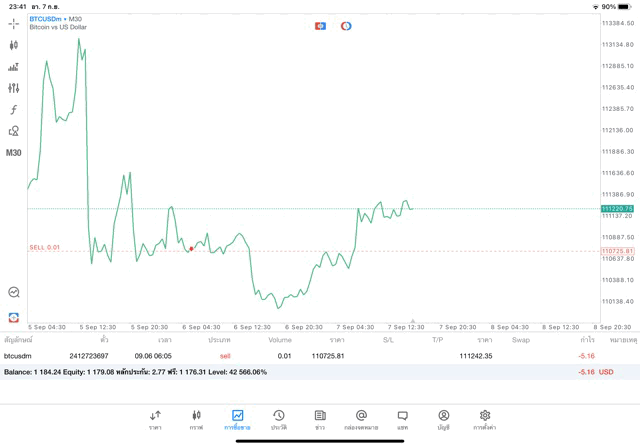Screen dimensions: 640x447
Task: Open M30 timeframe selector
Action: pyautogui.click(x=13, y=153)
